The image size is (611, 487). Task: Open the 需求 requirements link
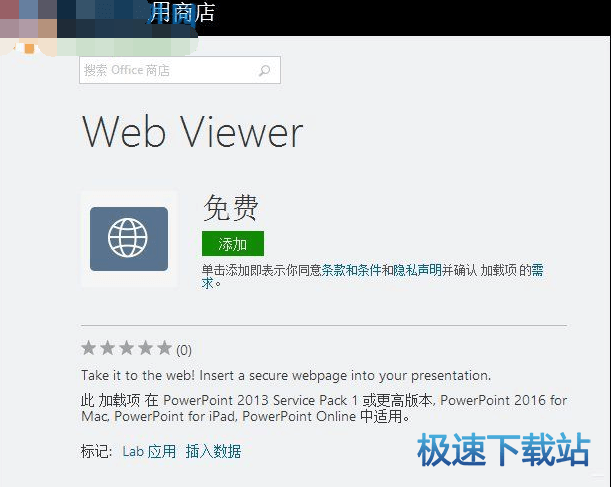click(537, 270)
